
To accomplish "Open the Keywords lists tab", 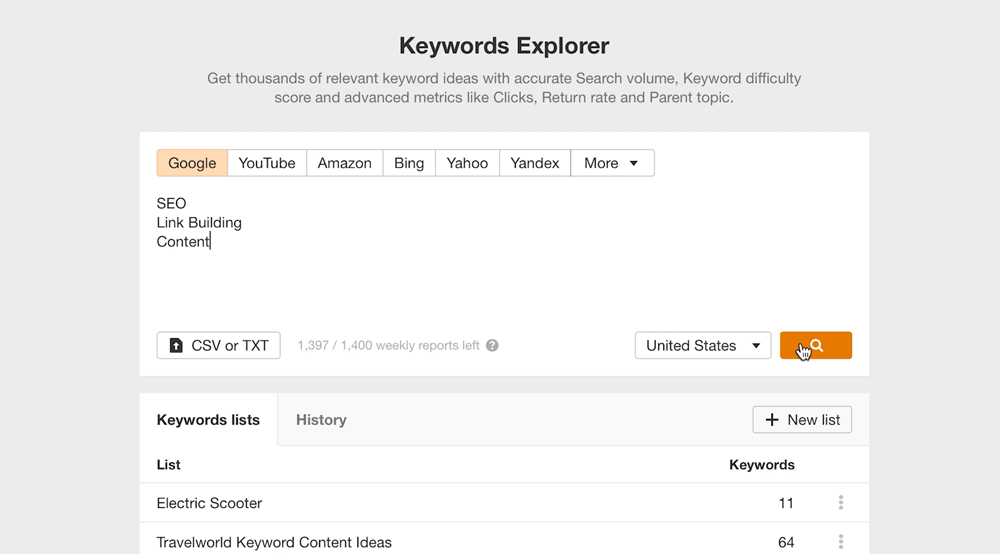I will pyautogui.click(x=208, y=420).
